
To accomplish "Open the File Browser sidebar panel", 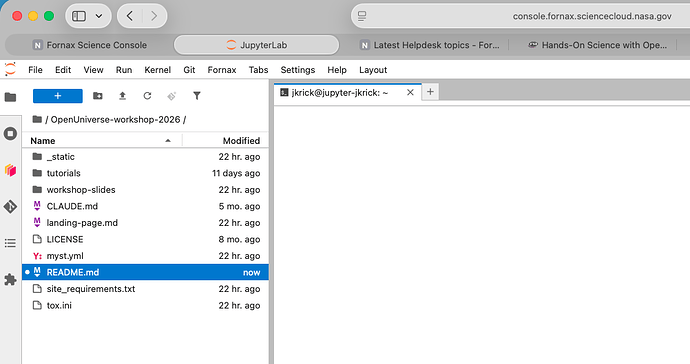I will point(11,97).
